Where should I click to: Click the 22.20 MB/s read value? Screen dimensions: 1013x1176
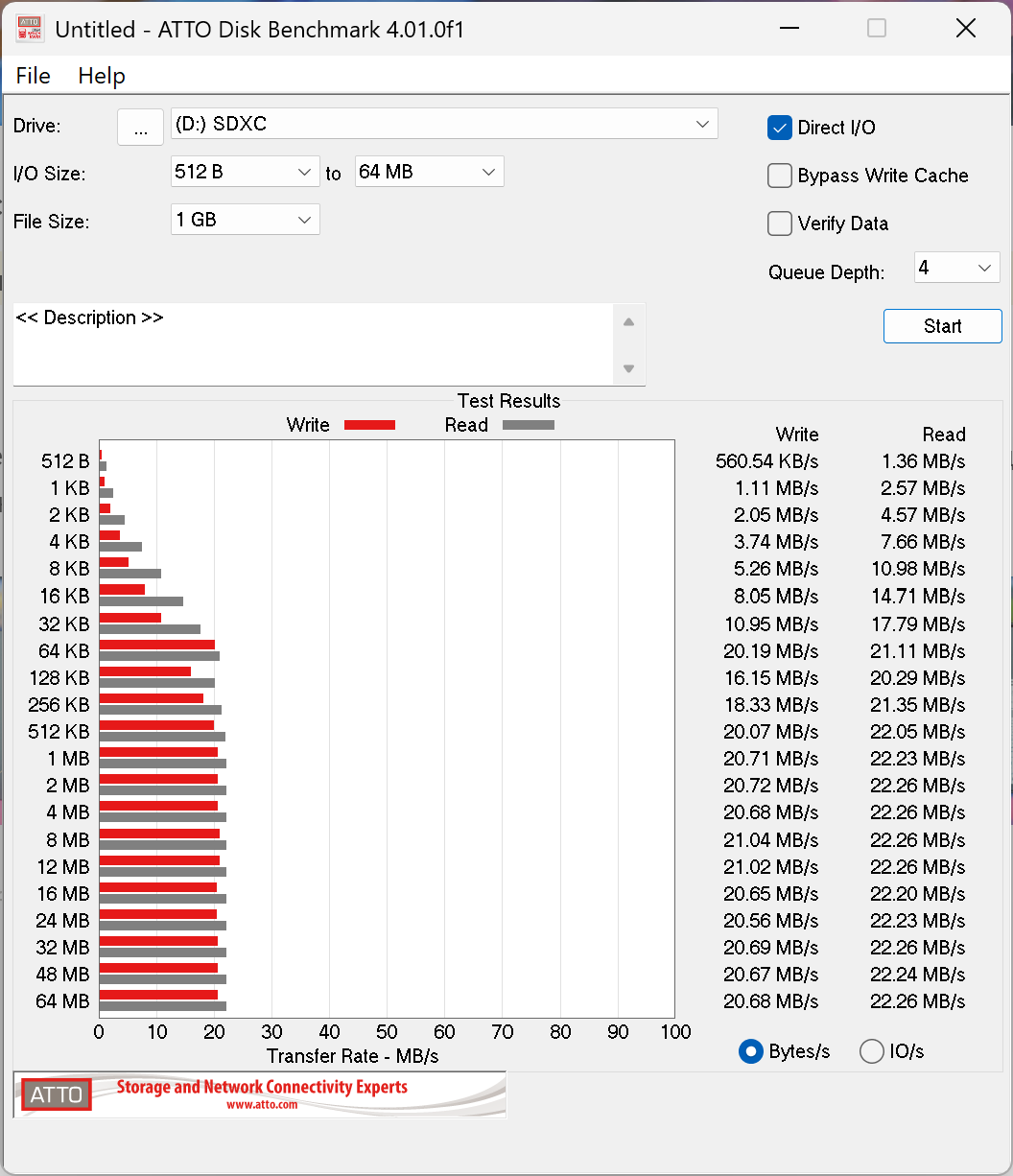(918, 893)
